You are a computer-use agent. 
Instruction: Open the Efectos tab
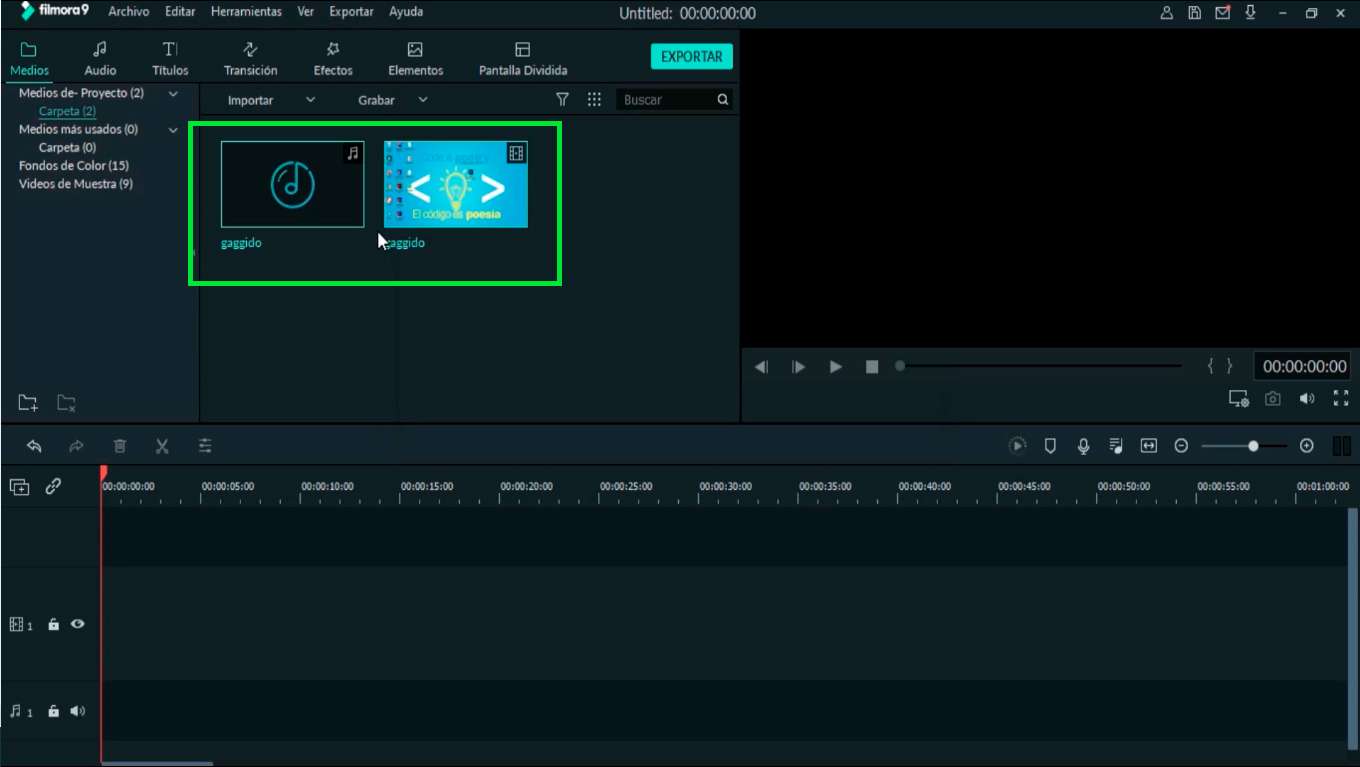click(x=333, y=59)
